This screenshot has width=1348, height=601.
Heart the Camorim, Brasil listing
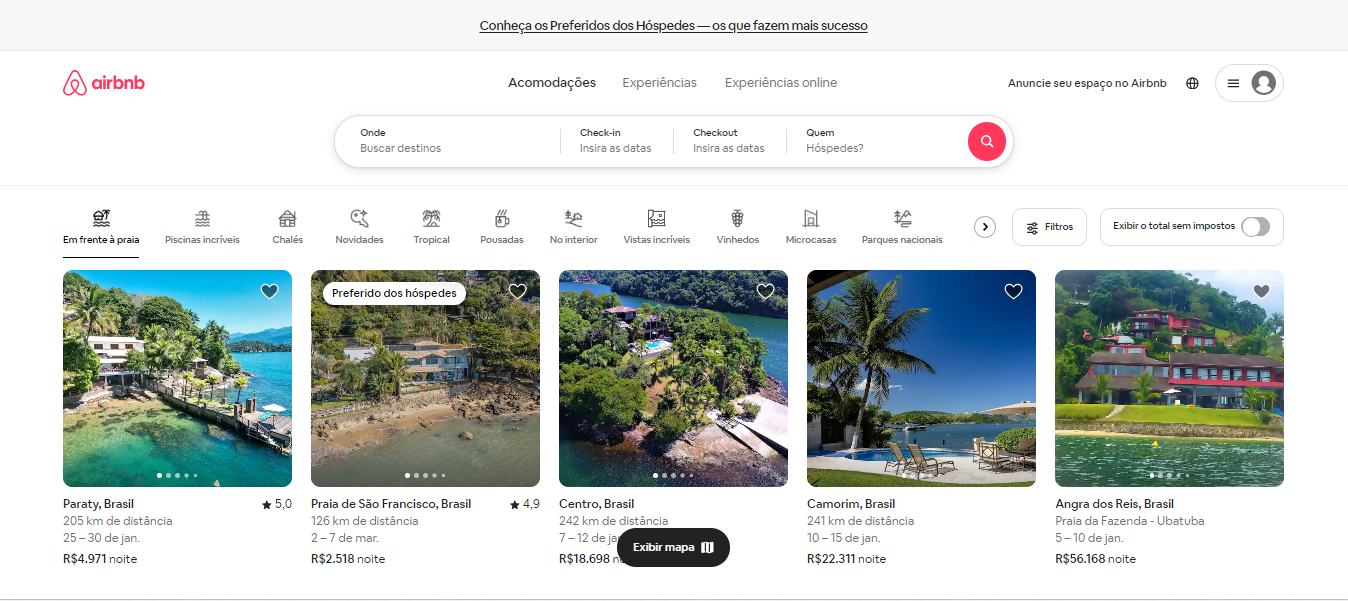tap(1013, 291)
